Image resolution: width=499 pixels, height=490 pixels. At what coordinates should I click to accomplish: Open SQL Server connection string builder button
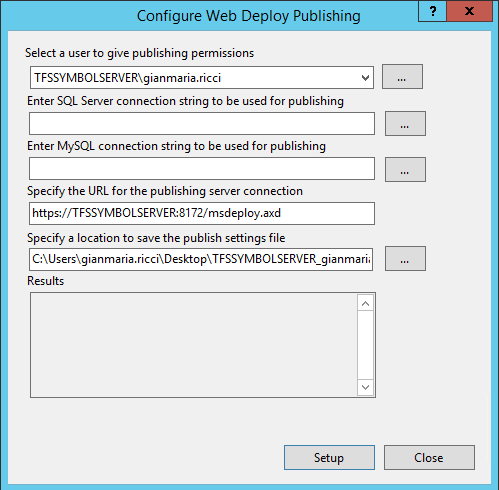(405, 124)
